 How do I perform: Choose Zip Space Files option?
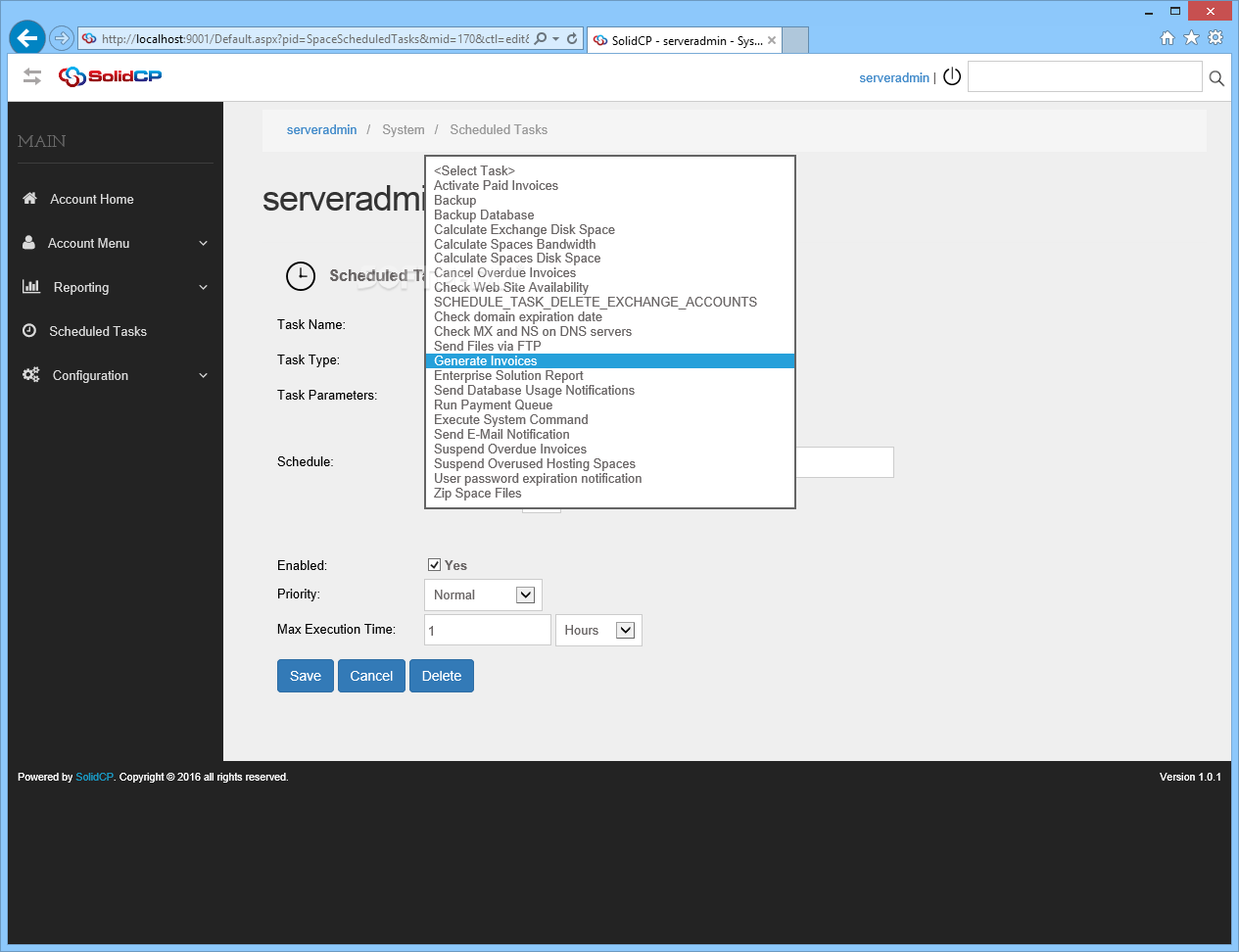click(x=609, y=493)
